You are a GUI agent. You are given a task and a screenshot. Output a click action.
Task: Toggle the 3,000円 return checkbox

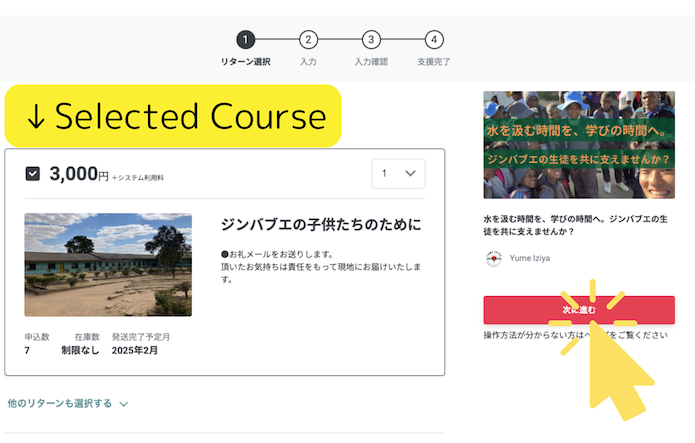(33, 174)
